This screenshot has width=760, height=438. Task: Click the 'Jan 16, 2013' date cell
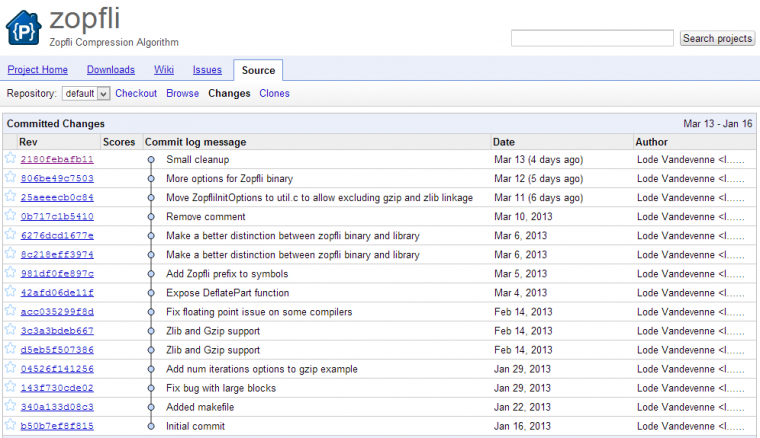(x=522, y=426)
